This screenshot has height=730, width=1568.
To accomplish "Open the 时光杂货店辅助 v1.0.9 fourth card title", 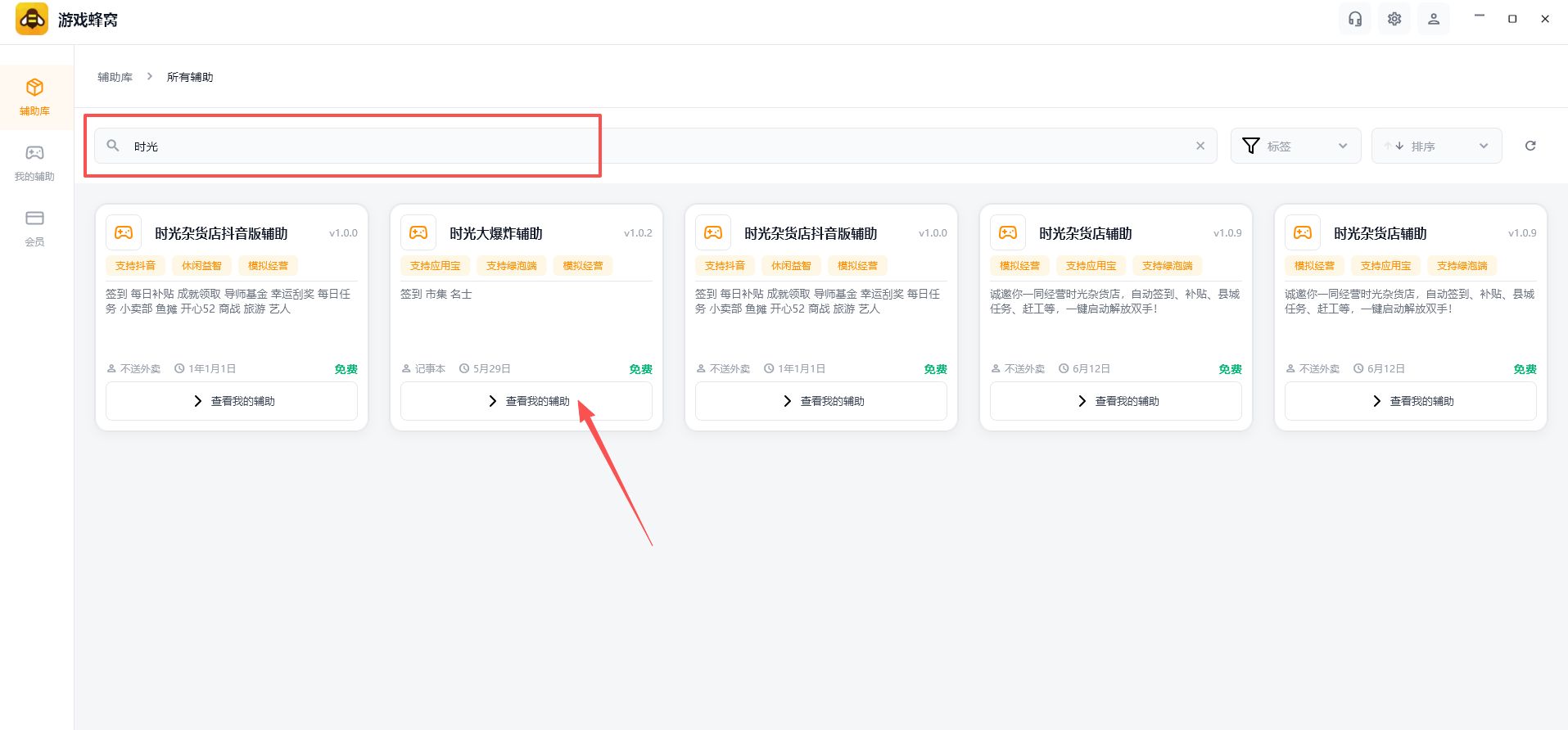I will pyautogui.click(x=1086, y=233).
